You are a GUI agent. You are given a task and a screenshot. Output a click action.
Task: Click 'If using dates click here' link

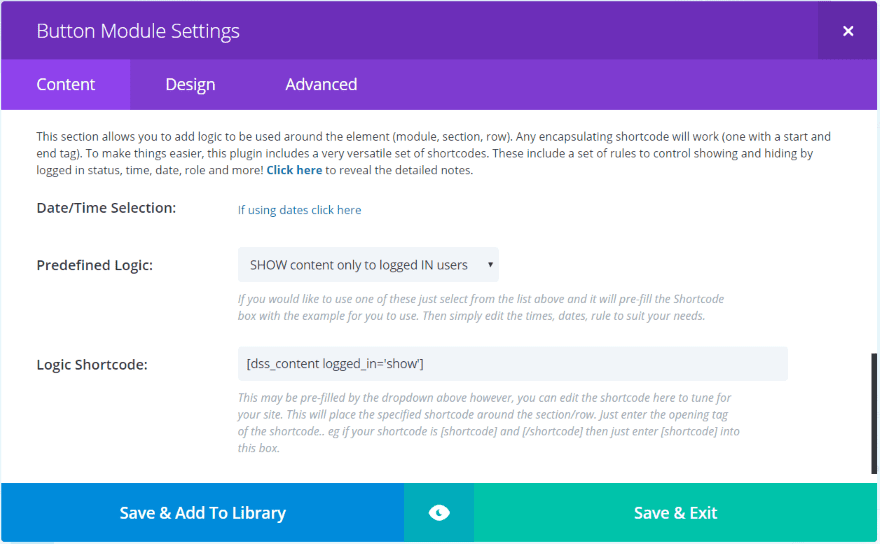299,210
